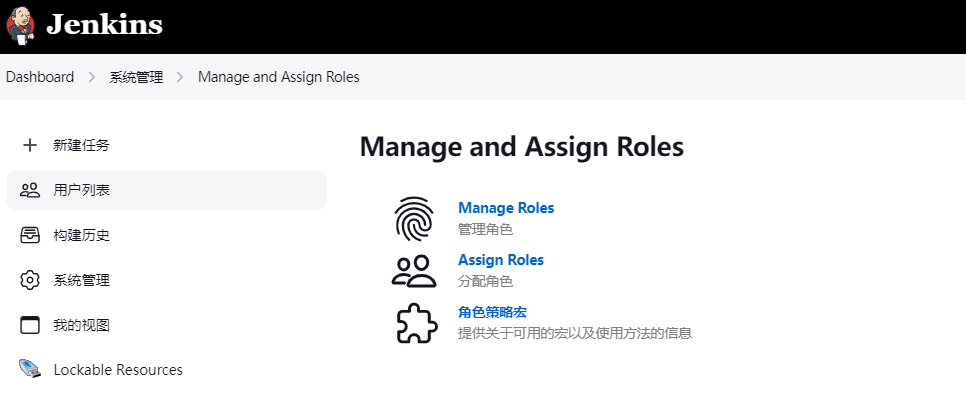The height and width of the screenshot is (395, 966).
Task: Click the inbox icon for 构建历史
Action: click(30, 235)
